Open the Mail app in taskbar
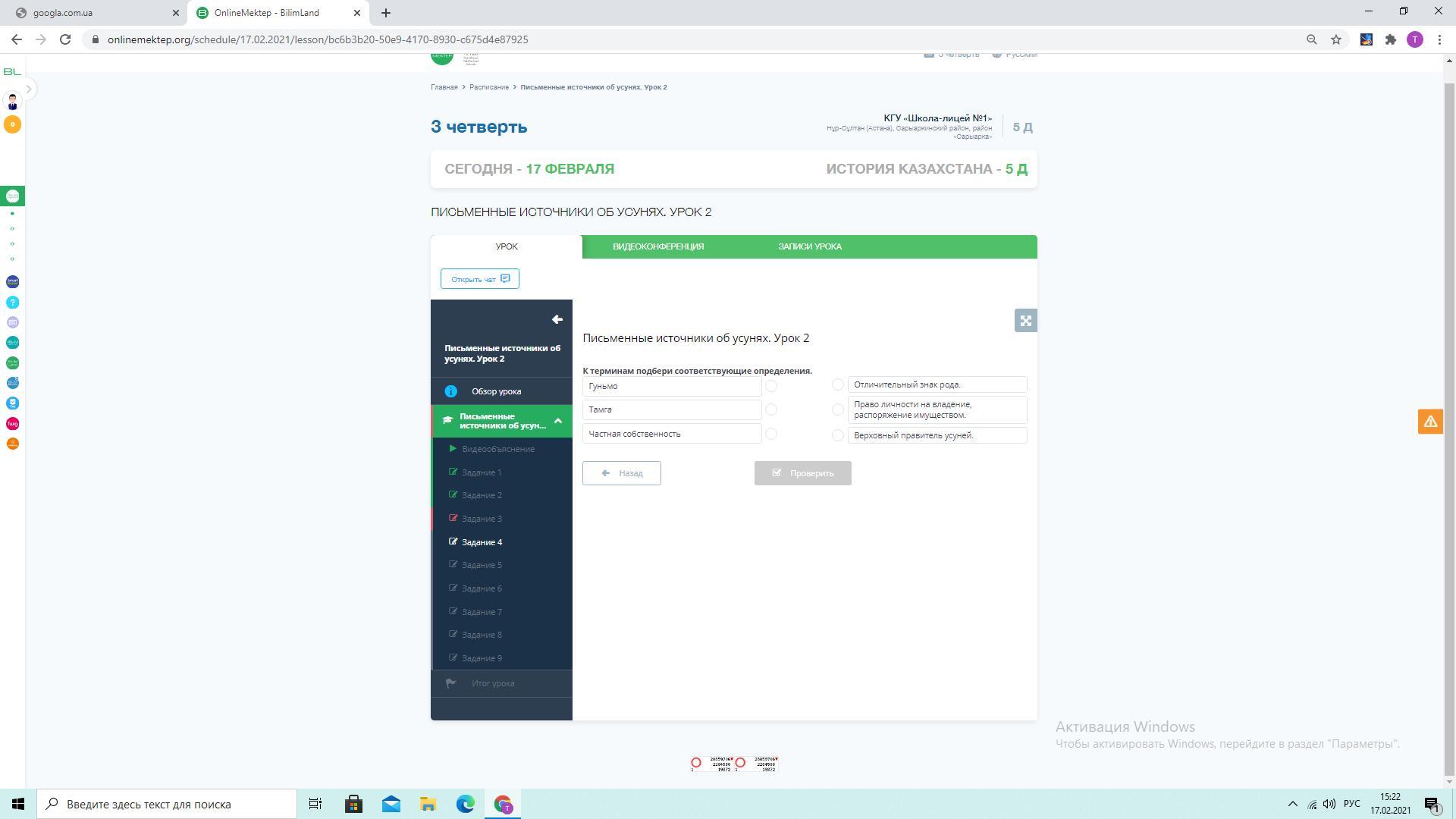The height and width of the screenshot is (819, 1456). click(x=391, y=804)
